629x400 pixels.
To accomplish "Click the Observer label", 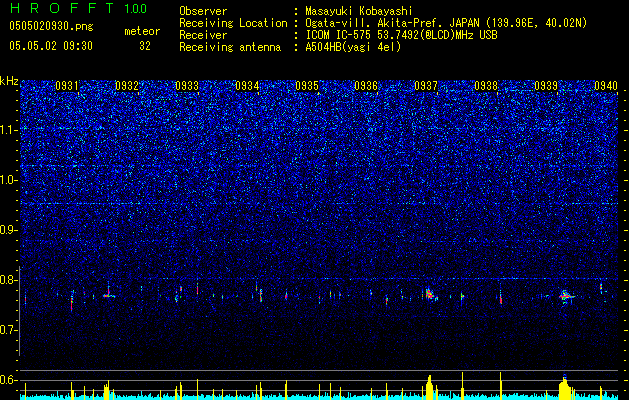I will (x=203, y=11).
